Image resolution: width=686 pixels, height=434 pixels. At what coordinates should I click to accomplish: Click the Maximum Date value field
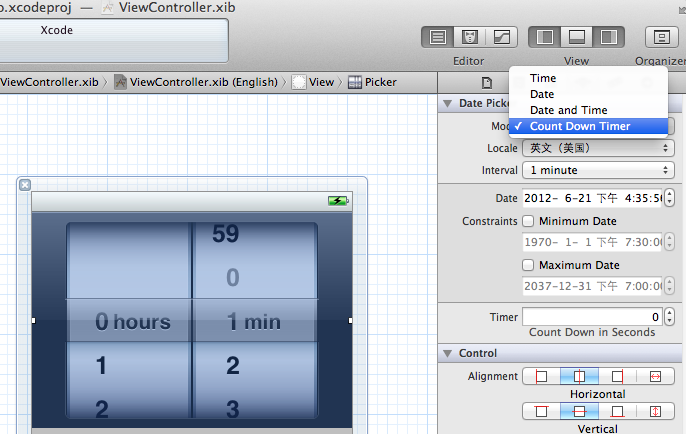(x=592, y=286)
